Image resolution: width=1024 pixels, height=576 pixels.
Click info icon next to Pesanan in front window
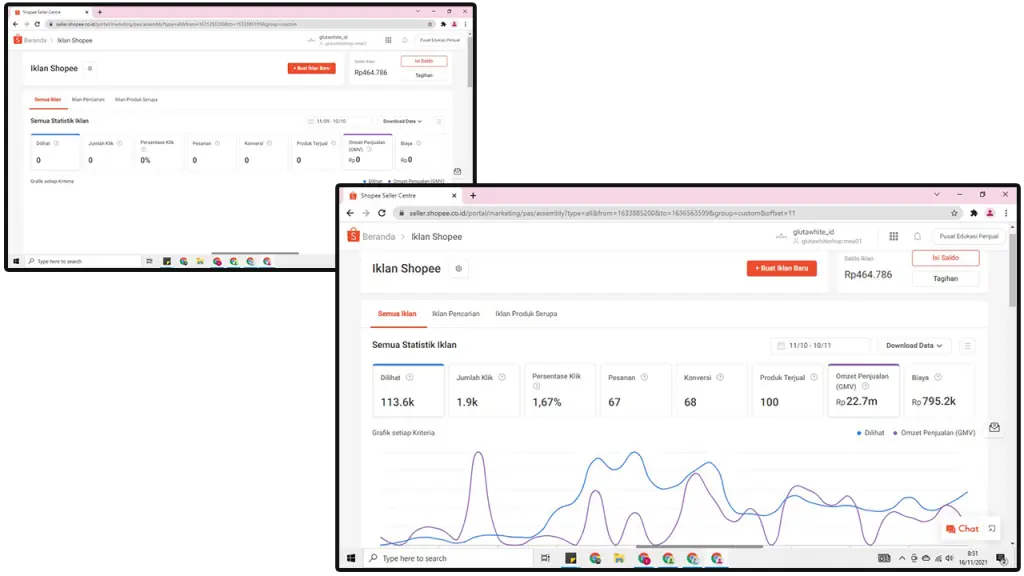coord(644,377)
